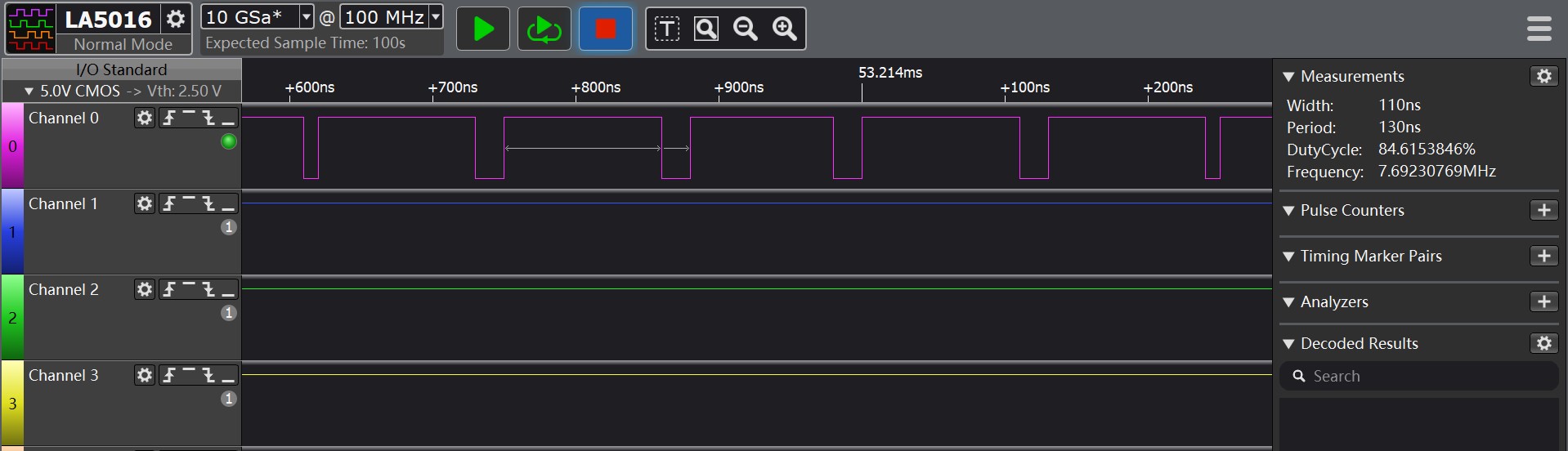Select the timing marker T tool icon
This screenshot has width=1568, height=451.
(667, 29)
